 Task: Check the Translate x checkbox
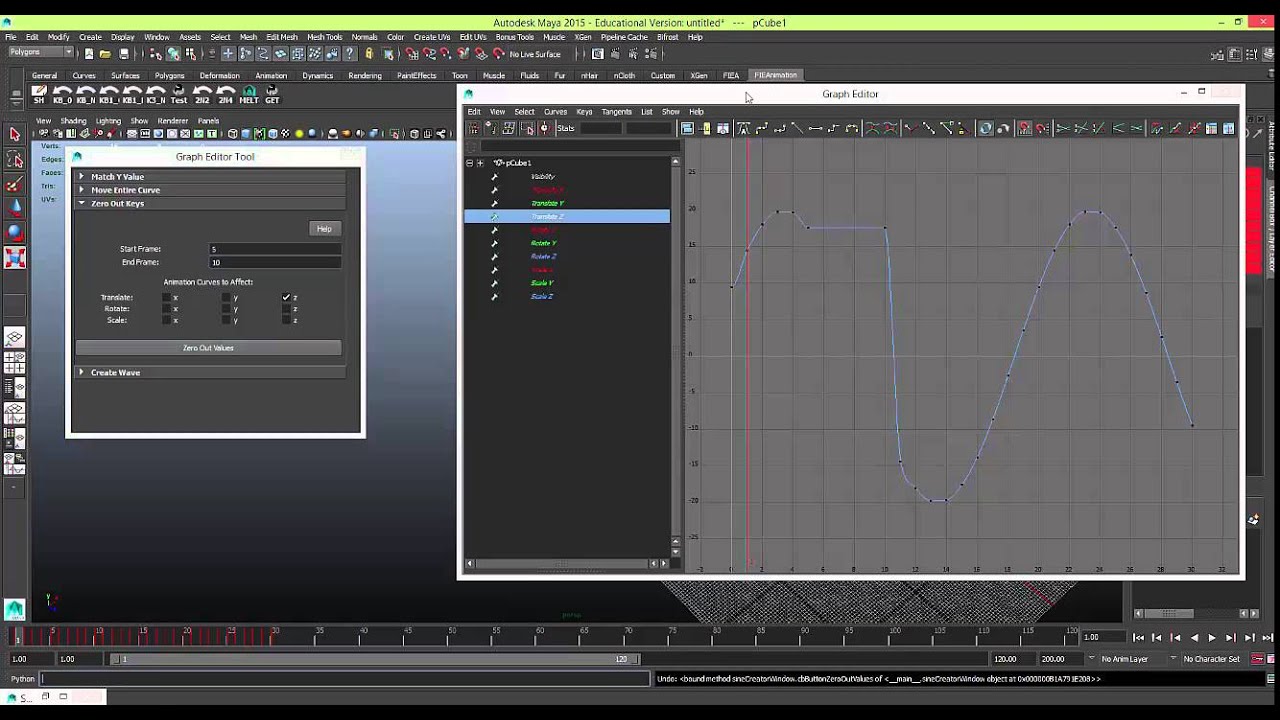click(166, 298)
